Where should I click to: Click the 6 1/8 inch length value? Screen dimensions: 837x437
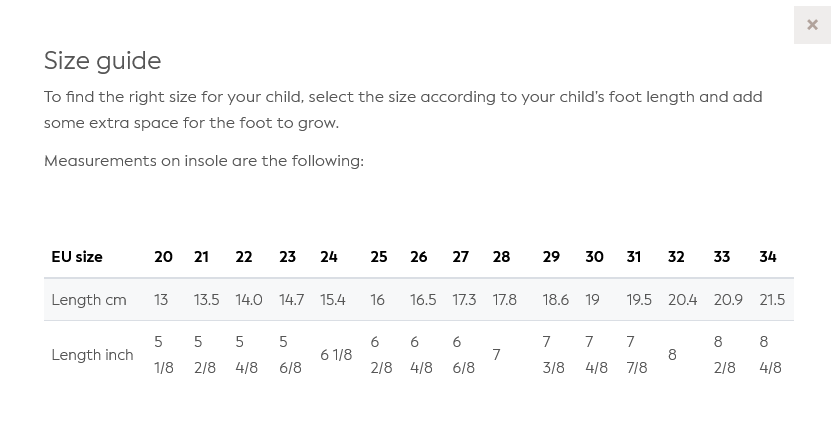[336, 355]
